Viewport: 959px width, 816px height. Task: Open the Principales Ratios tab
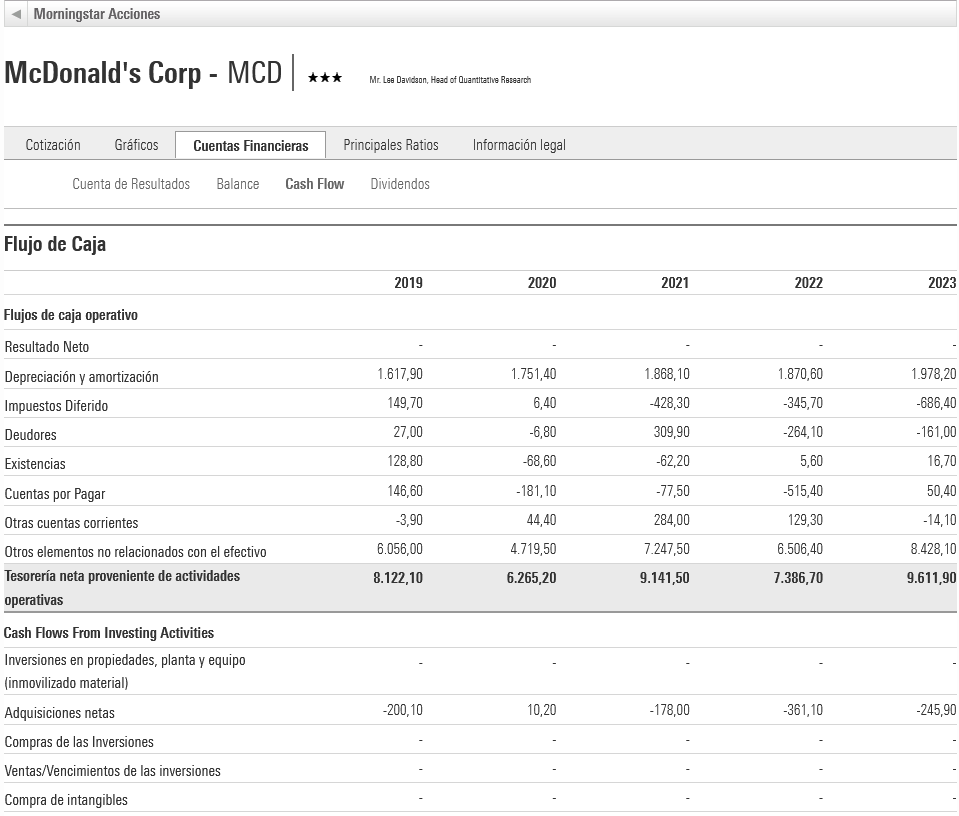[x=391, y=145]
